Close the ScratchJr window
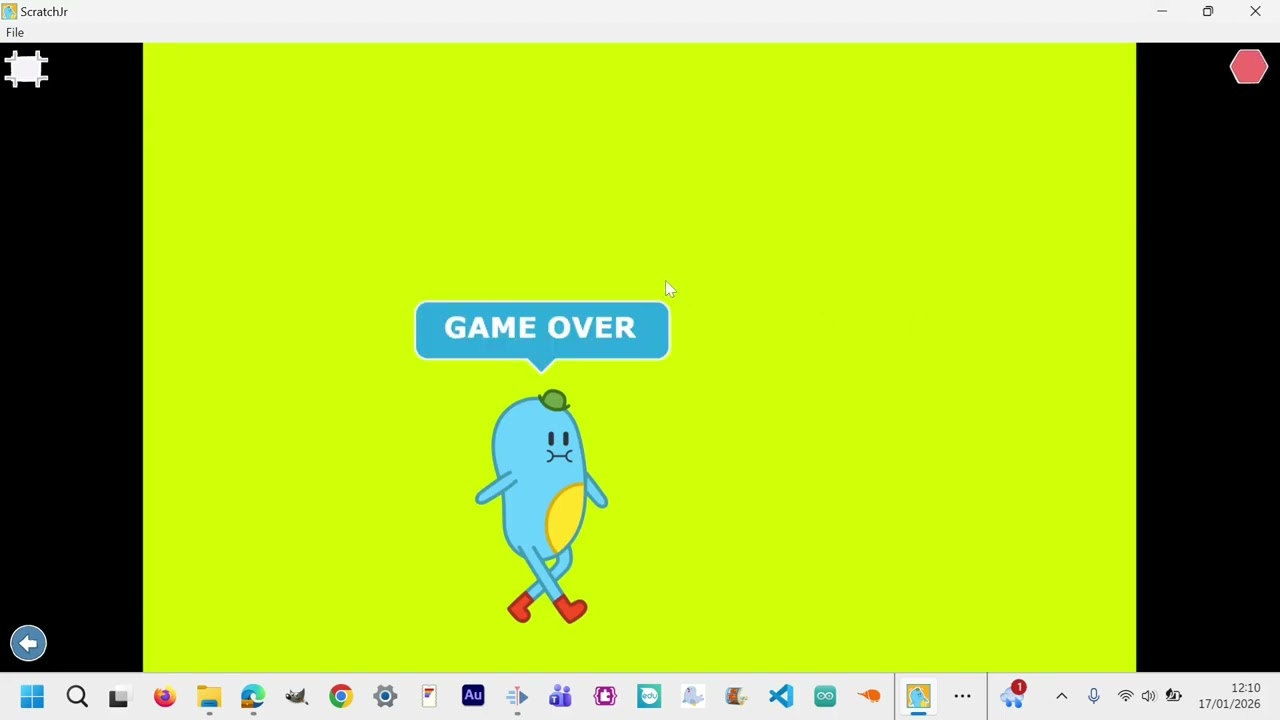The image size is (1280, 720). tap(1255, 12)
